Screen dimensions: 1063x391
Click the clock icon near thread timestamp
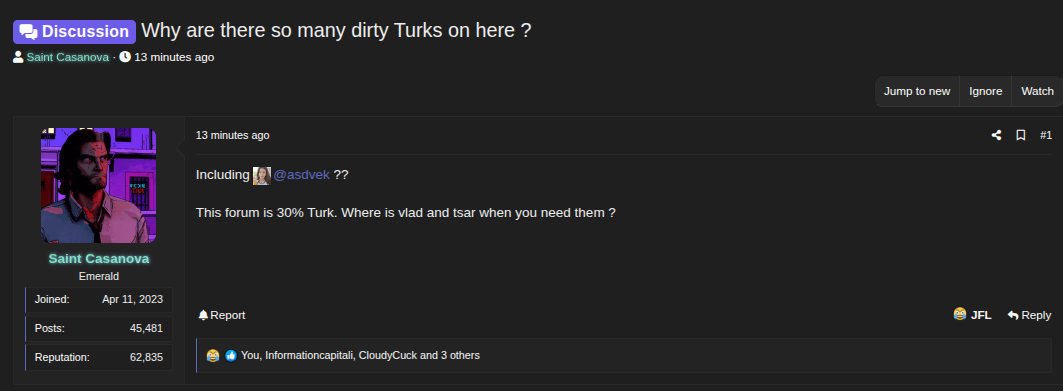point(125,57)
